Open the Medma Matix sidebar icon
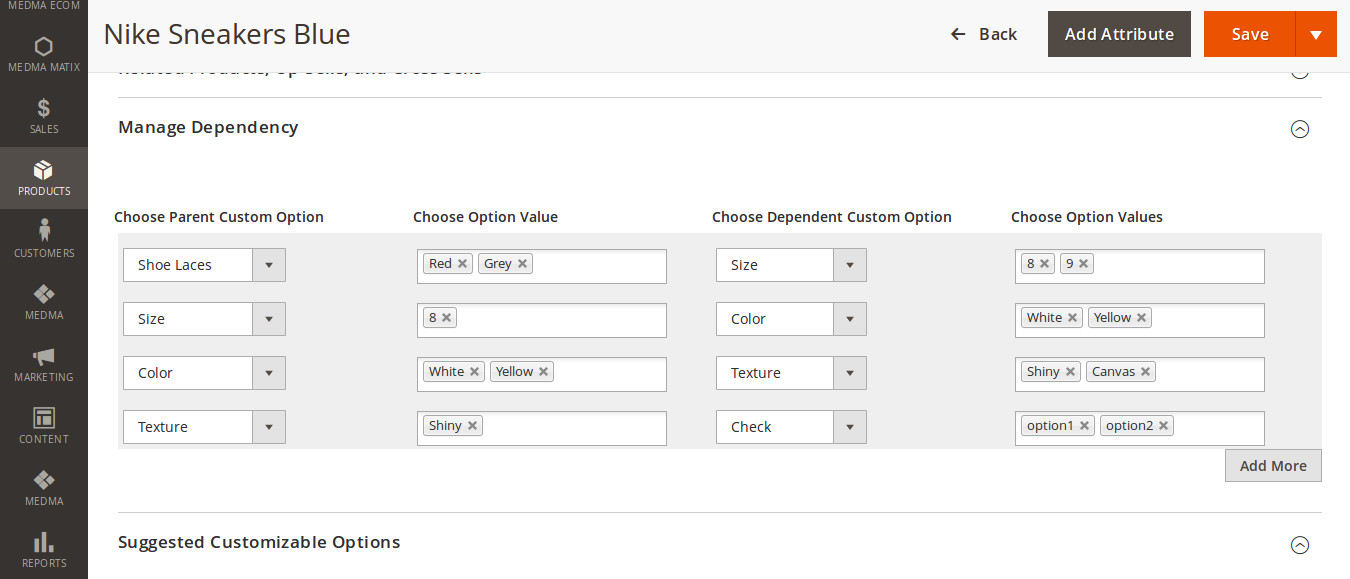 tap(43, 46)
